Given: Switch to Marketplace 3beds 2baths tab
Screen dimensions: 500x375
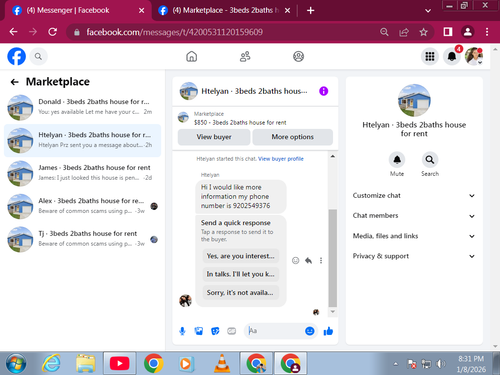Looking at the screenshot, I should click(x=223, y=11).
